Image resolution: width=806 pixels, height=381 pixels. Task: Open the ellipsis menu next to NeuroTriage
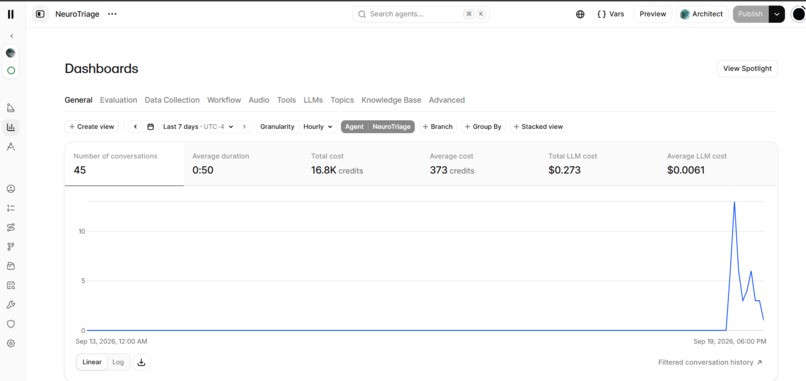pos(112,14)
